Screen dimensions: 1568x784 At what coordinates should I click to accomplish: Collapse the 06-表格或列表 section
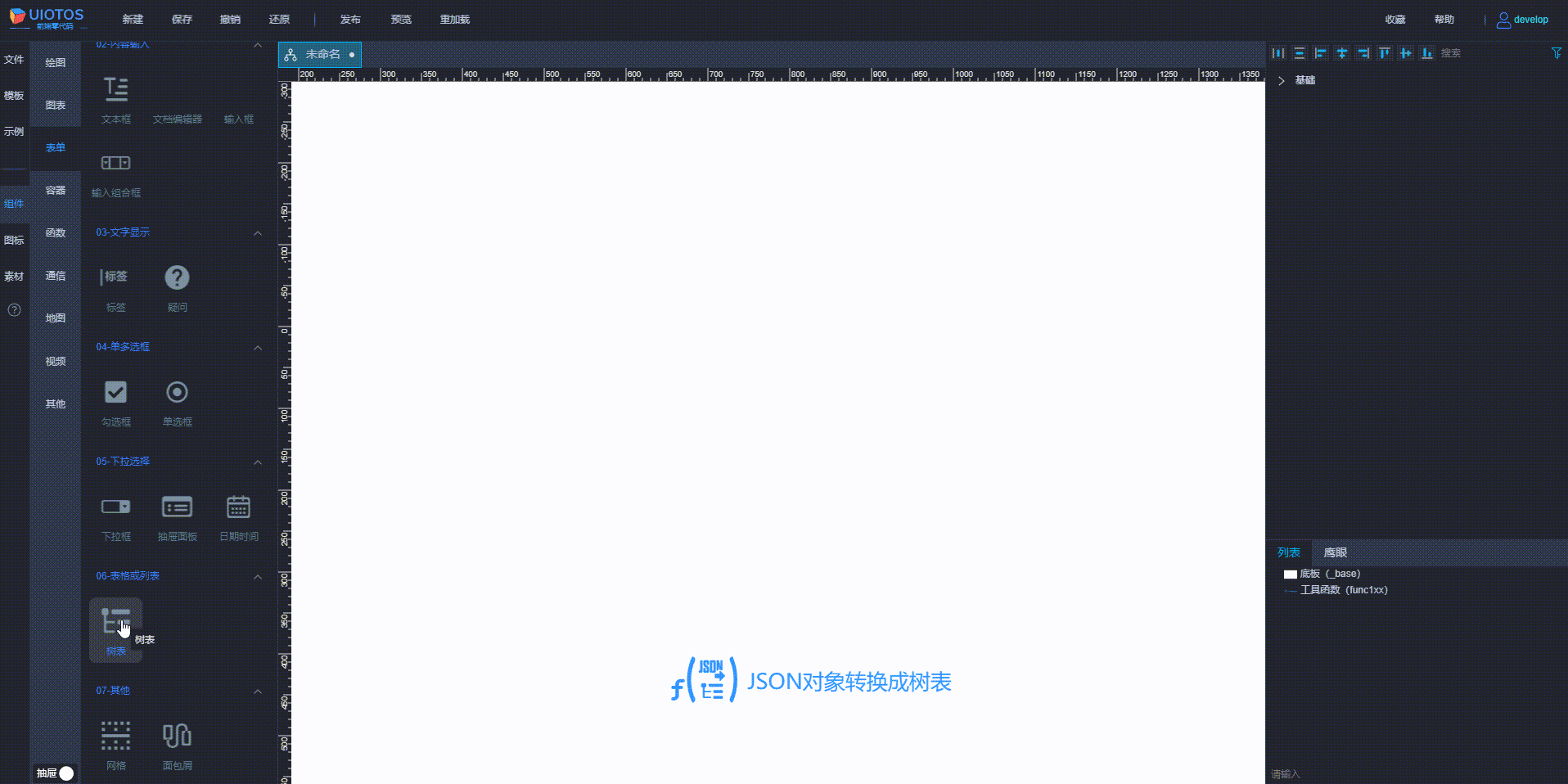[x=257, y=576]
